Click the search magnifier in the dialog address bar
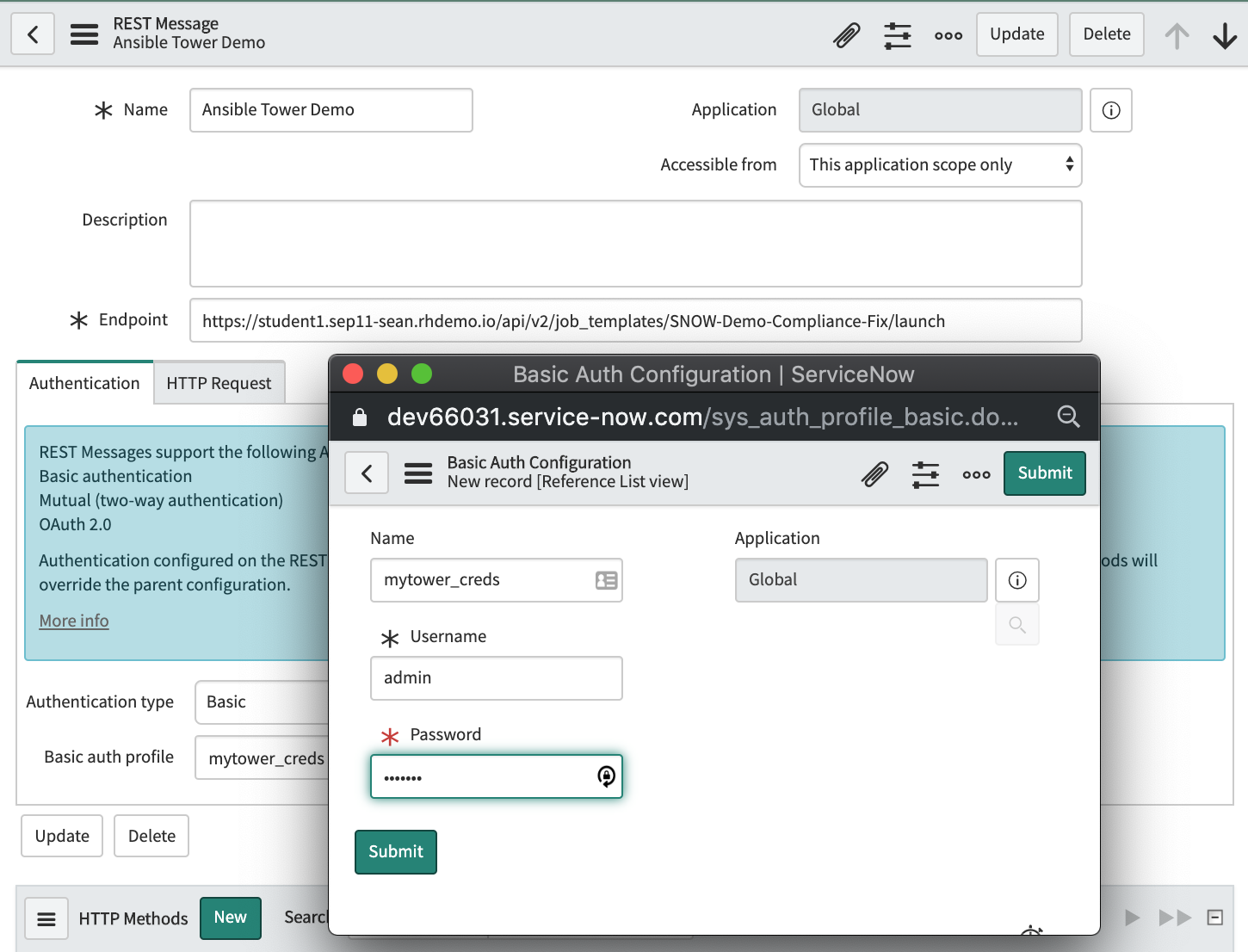This screenshot has width=1248, height=952. click(x=1069, y=417)
